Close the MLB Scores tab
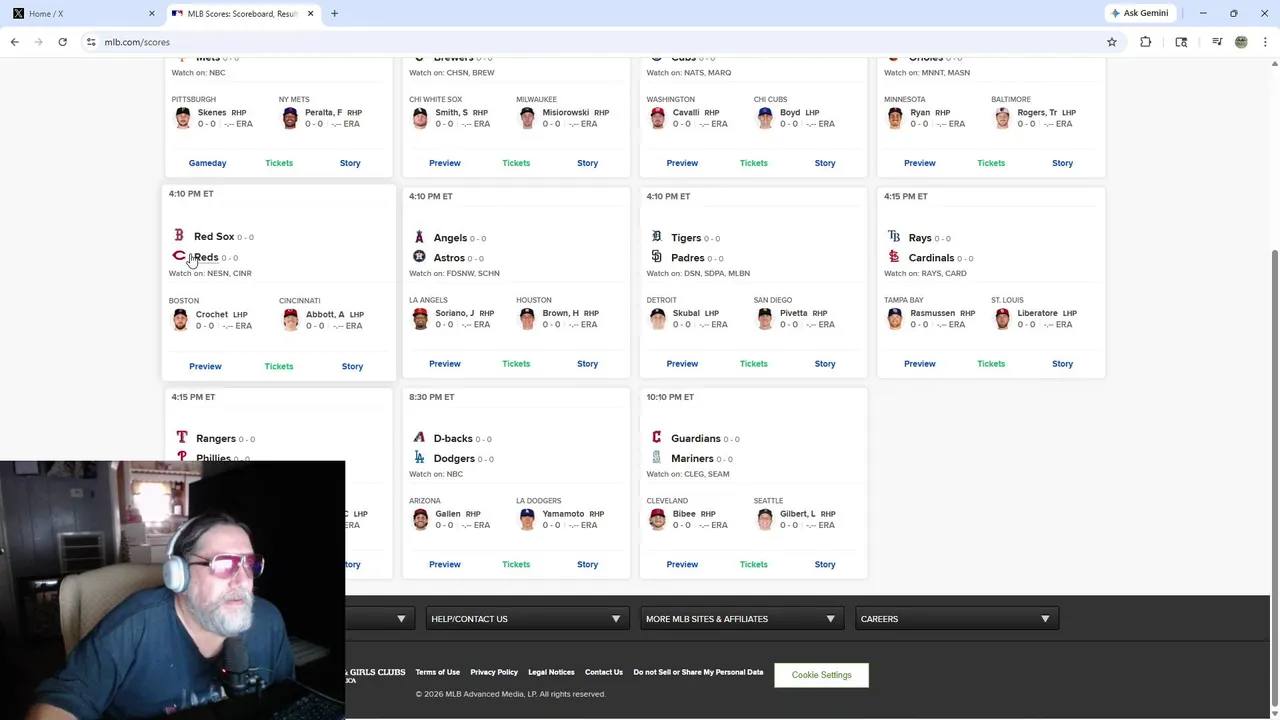The width and height of the screenshot is (1280, 720). [x=310, y=14]
